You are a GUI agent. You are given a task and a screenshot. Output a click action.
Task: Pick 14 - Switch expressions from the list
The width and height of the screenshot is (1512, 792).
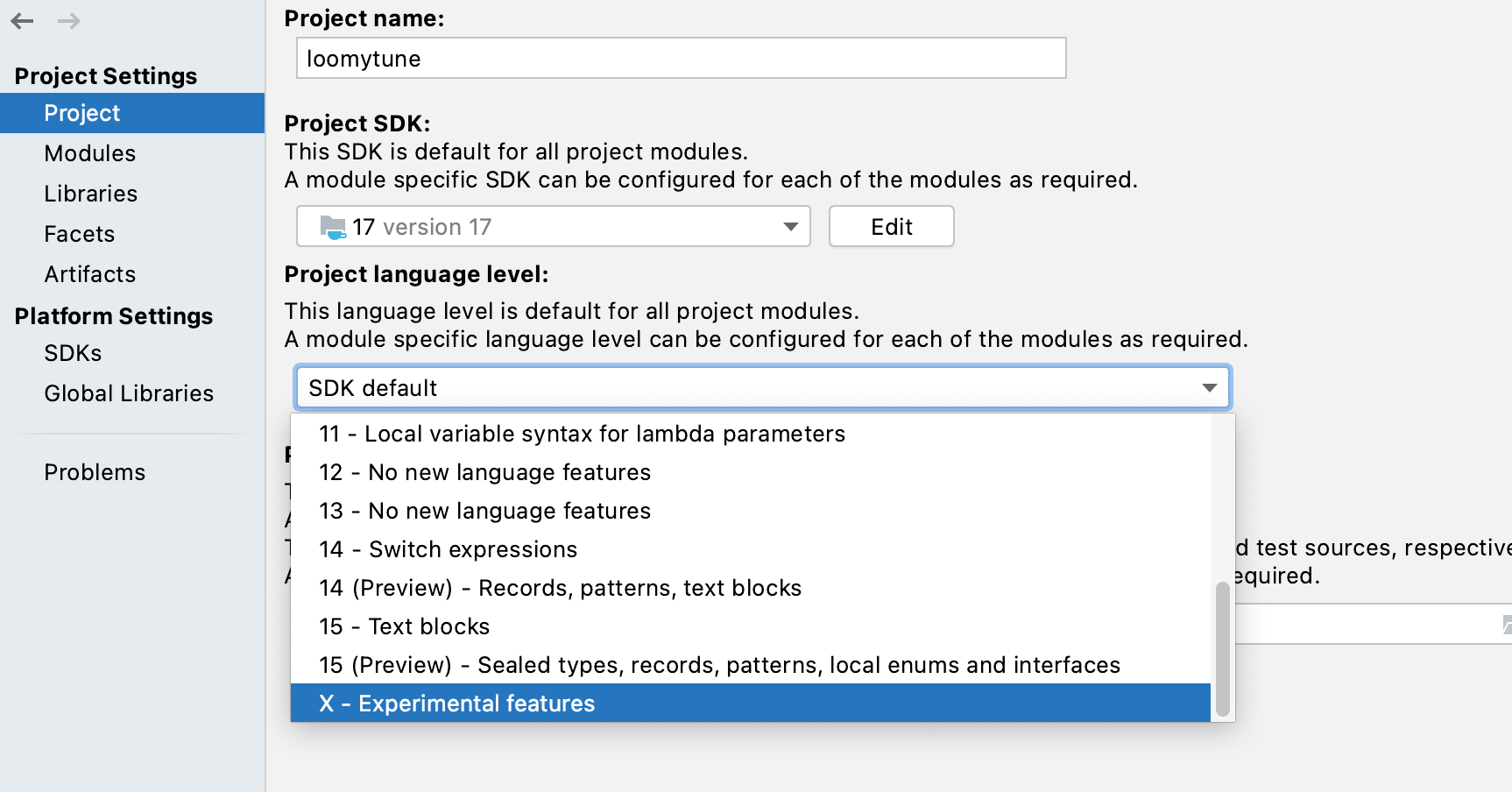447,548
